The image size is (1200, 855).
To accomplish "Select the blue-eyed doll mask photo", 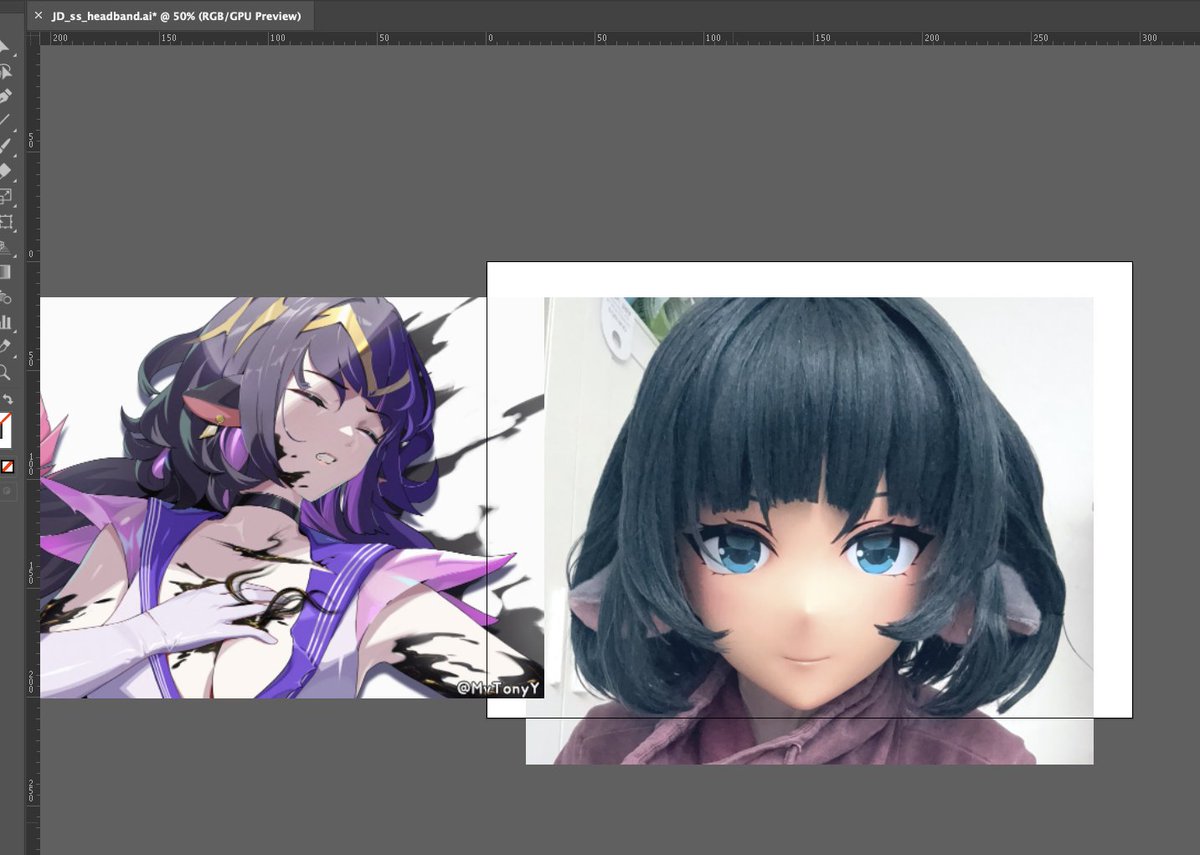I will pos(810,530).
